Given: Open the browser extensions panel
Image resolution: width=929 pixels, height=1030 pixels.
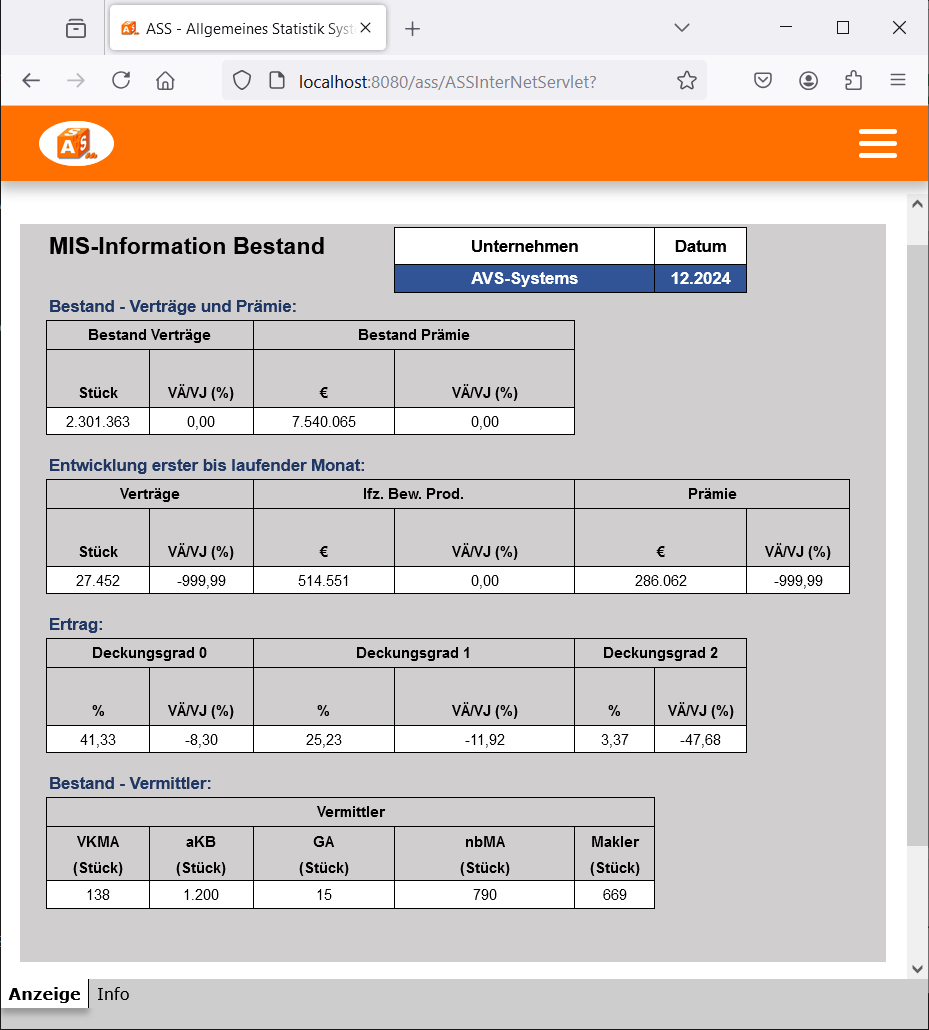Looking at the screenshot, I should coord(853,81).
